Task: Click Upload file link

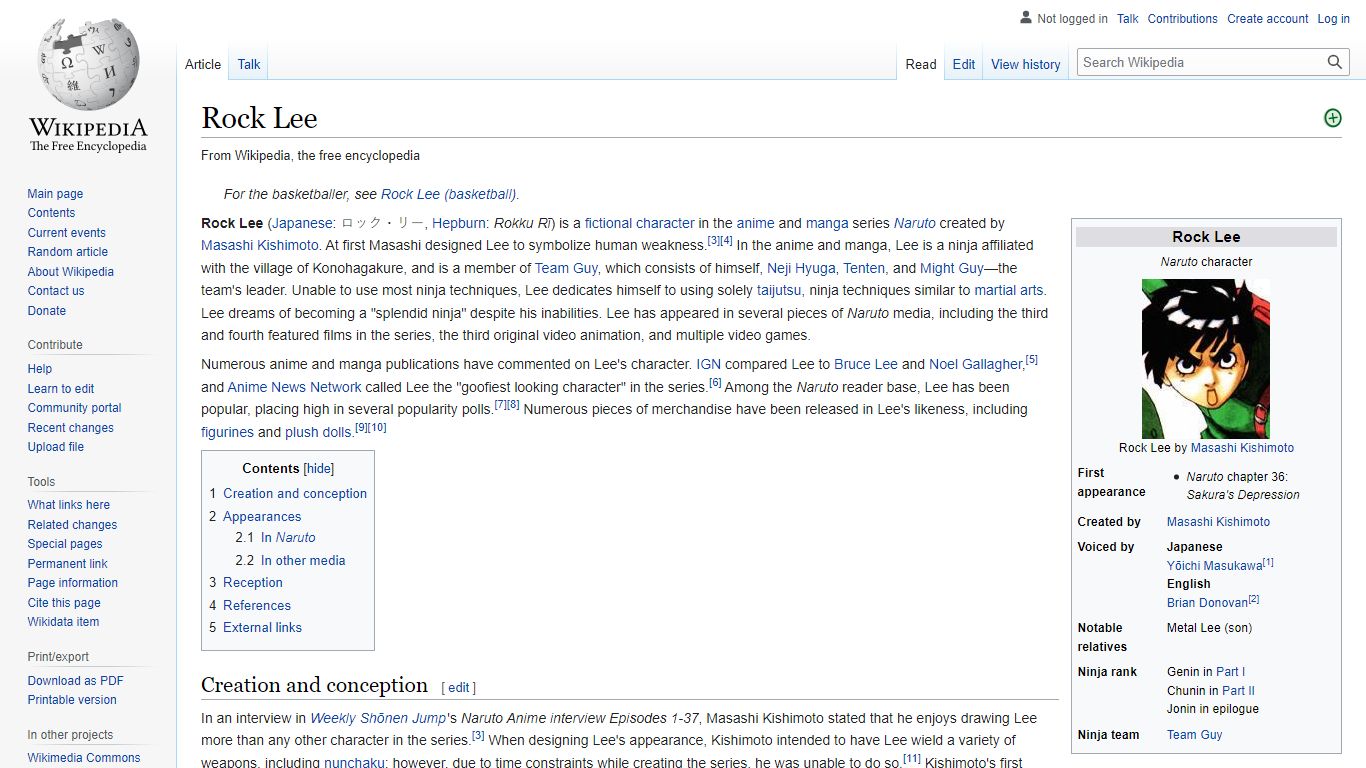Action: point(55,447)
